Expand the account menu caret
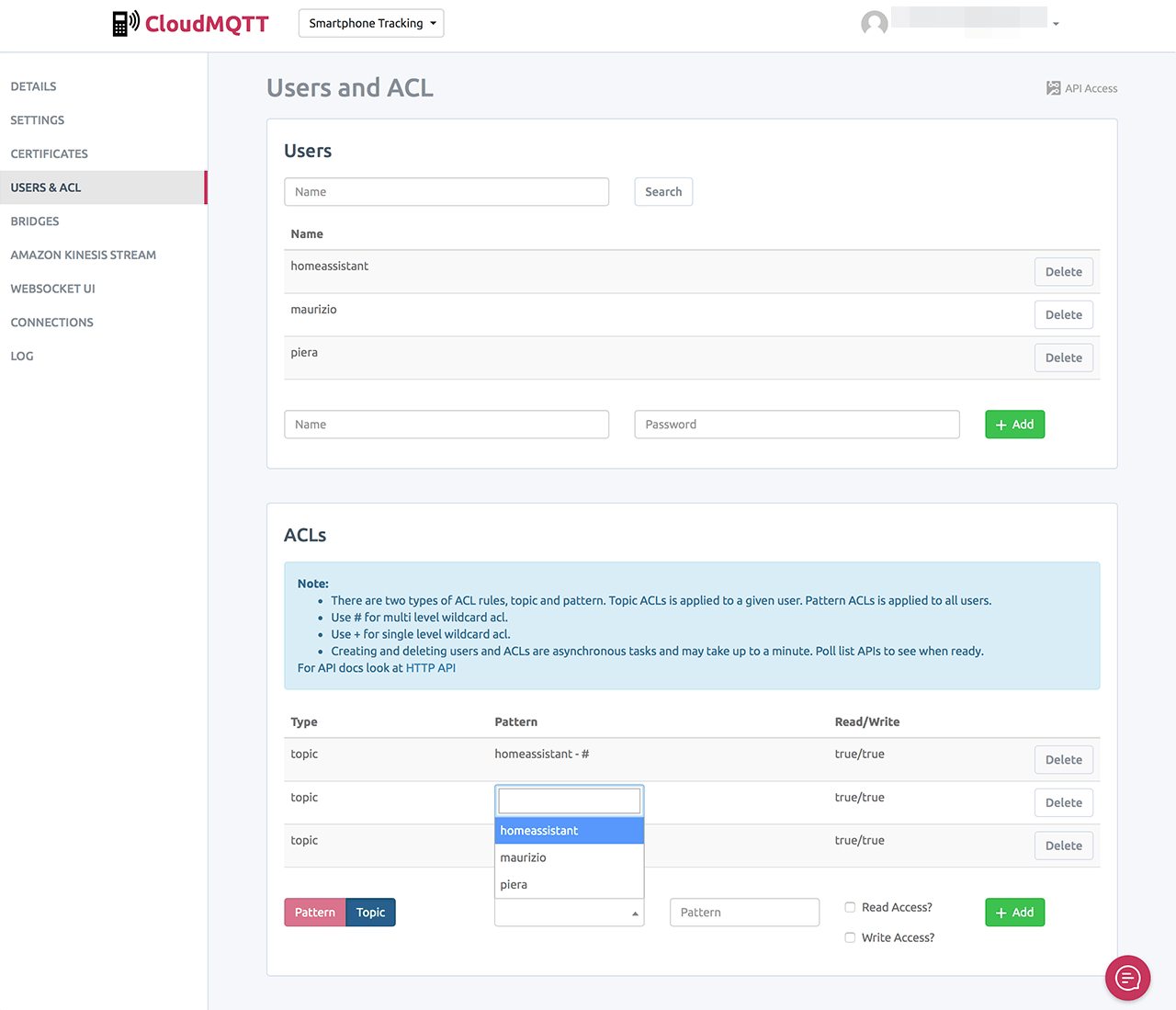 (x=1056, y=24)
